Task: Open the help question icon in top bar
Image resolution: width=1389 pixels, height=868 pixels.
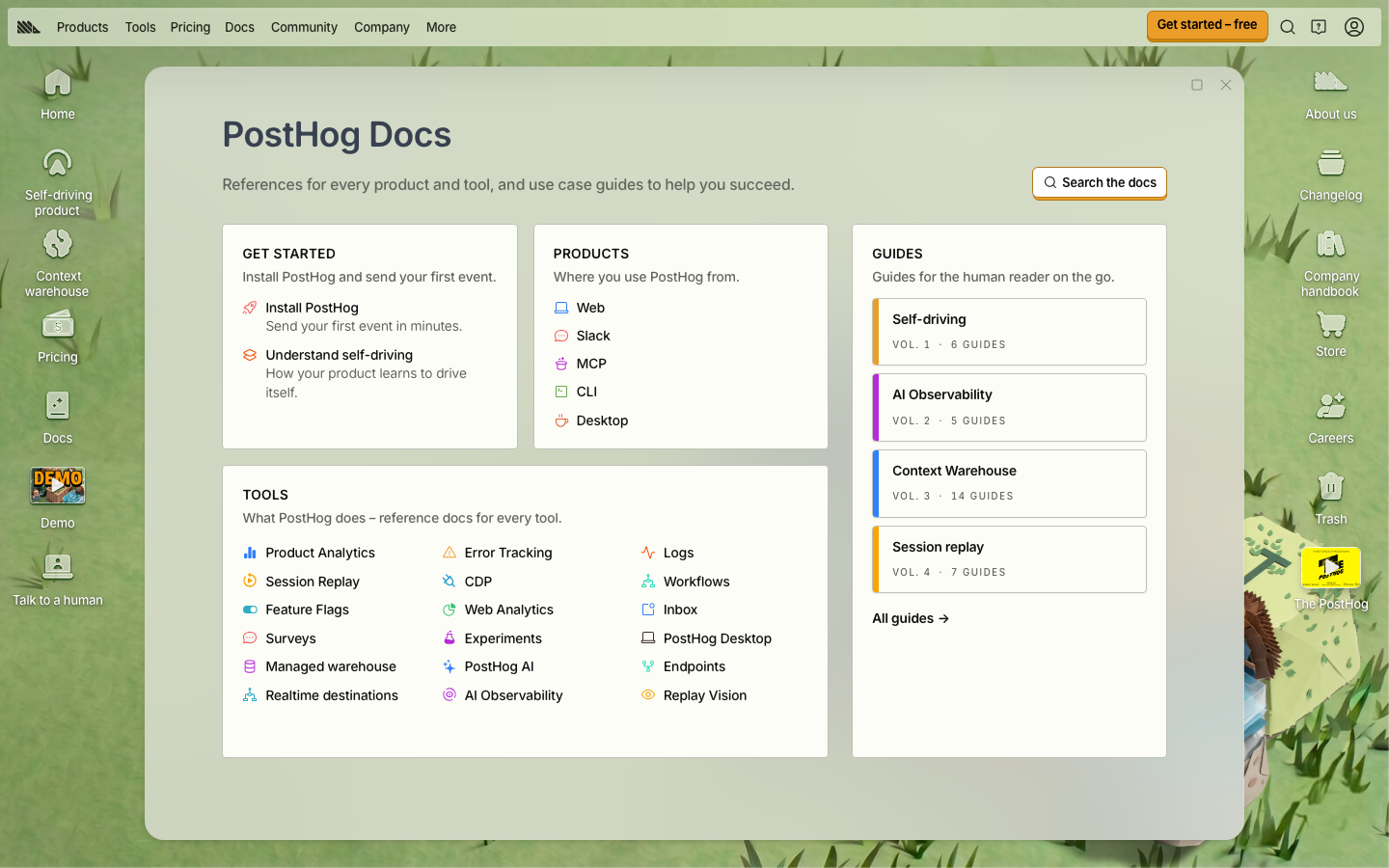Action: coord(1319,27)
